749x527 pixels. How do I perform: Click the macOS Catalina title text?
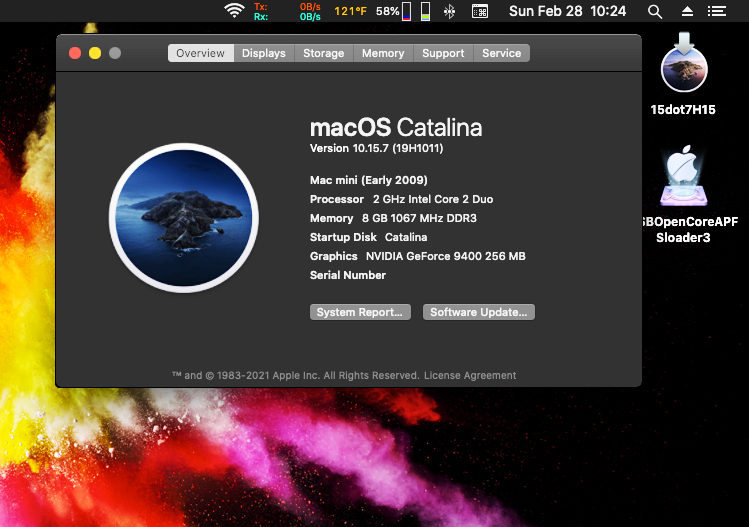pyautogui.click(x=396, y=128)
